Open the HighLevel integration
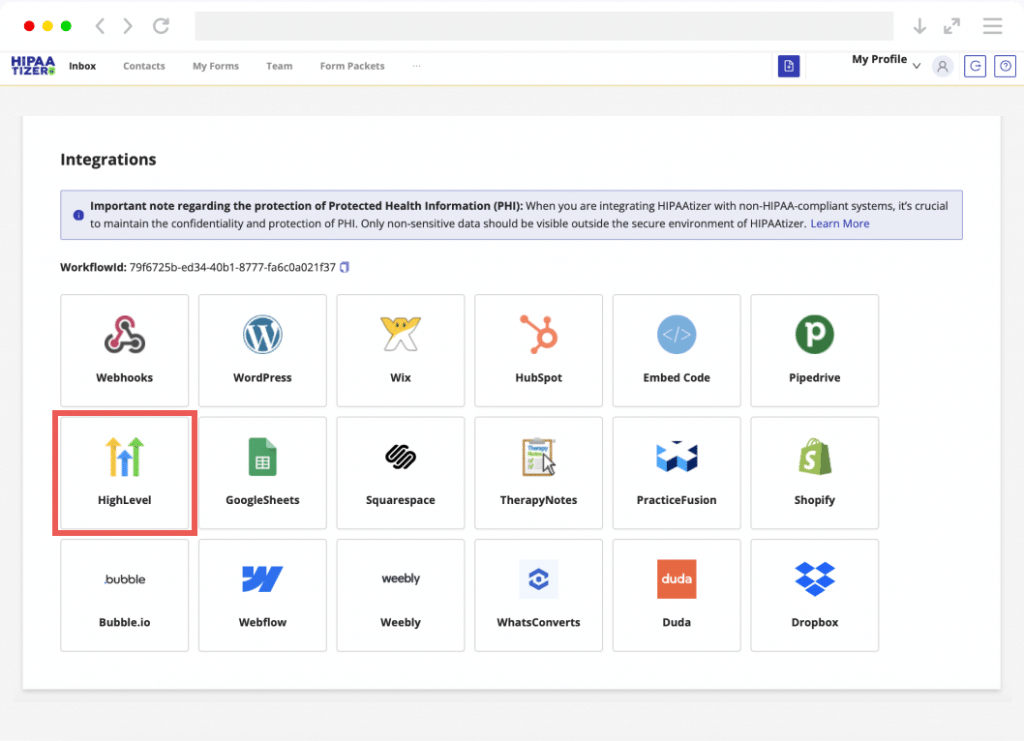Viewport: 1024px width, 741px height. pos(124,472)
